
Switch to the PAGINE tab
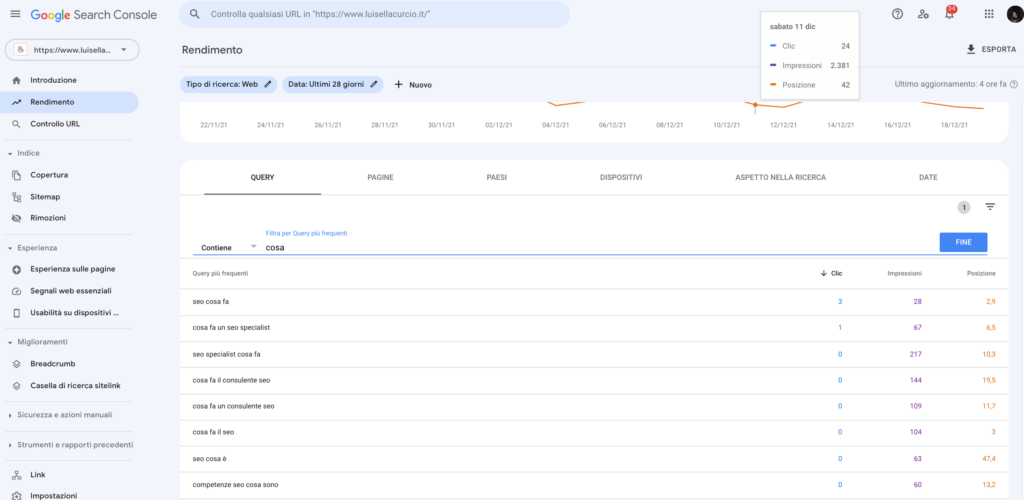(380, 178)
